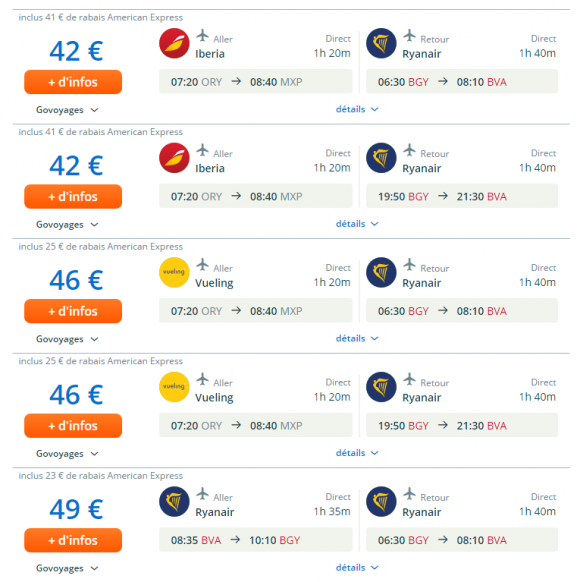Click the Iberia logo in second 42 € result
580x582 pixels.
pyautogui.click(x=174, y=158)
